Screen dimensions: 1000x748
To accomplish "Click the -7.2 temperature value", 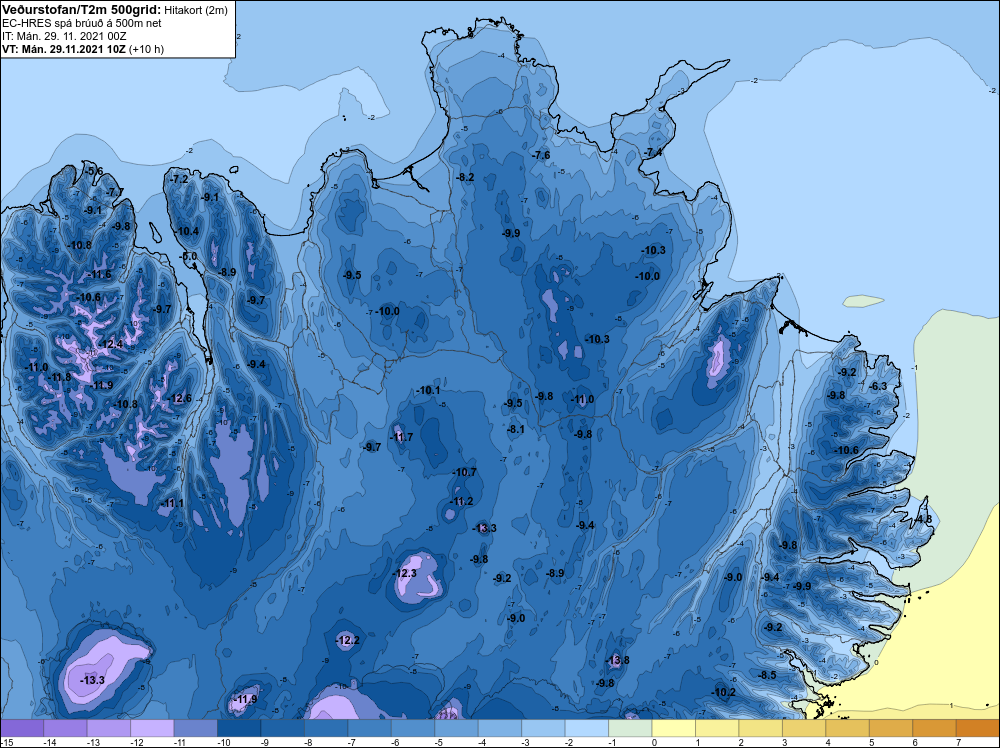I will click(180, 179).
